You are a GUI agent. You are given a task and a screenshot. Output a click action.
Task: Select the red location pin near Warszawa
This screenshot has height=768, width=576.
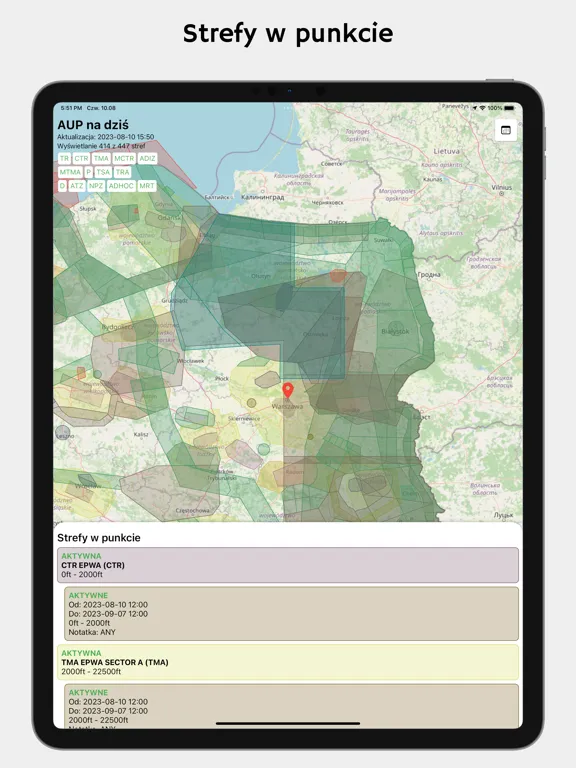click(288, 390)
